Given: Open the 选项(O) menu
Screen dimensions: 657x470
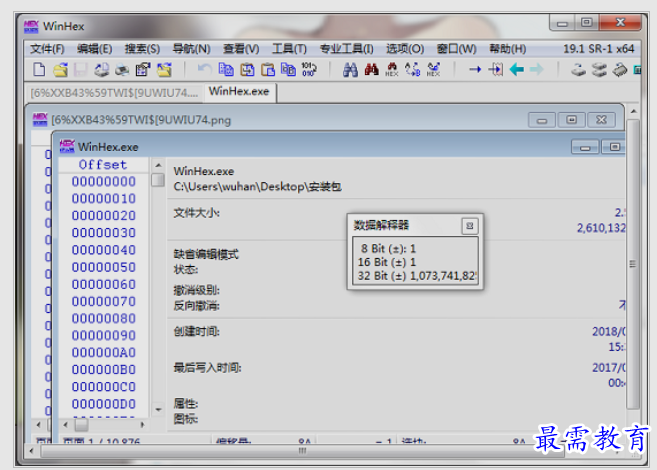Looking at the screenshot, I should click(405, 49).
